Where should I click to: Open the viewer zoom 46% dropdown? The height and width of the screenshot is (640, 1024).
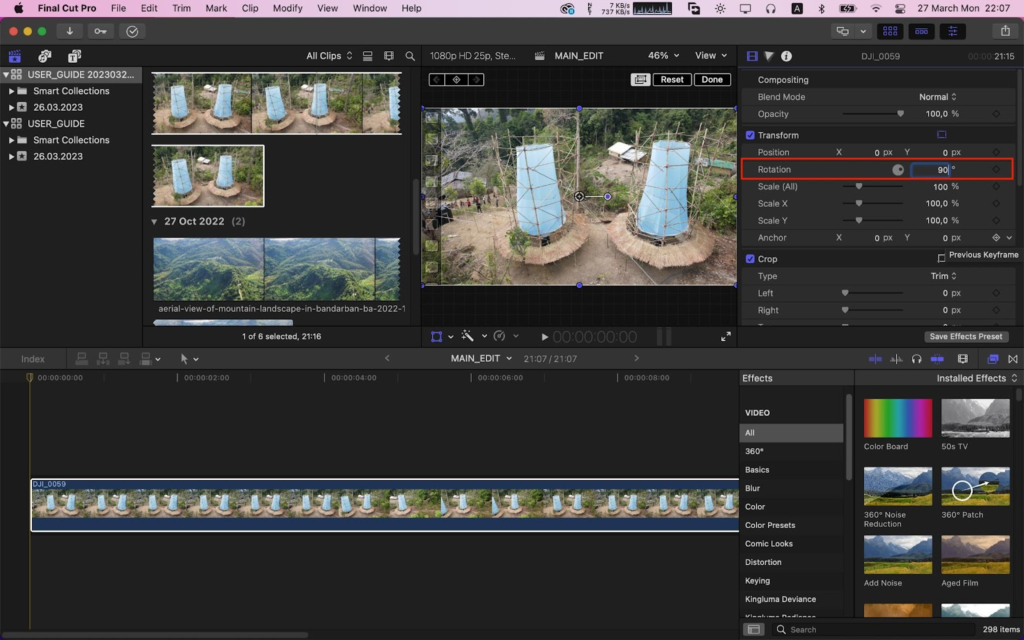663,56
